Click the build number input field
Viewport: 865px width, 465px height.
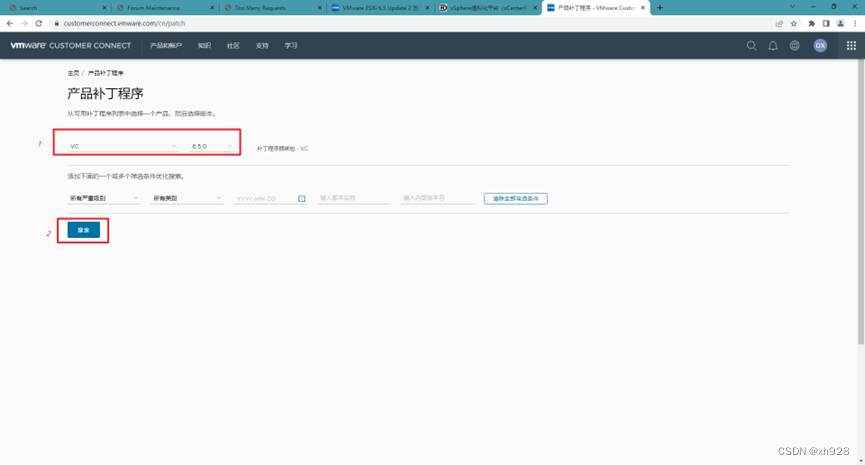coord(437,198)
